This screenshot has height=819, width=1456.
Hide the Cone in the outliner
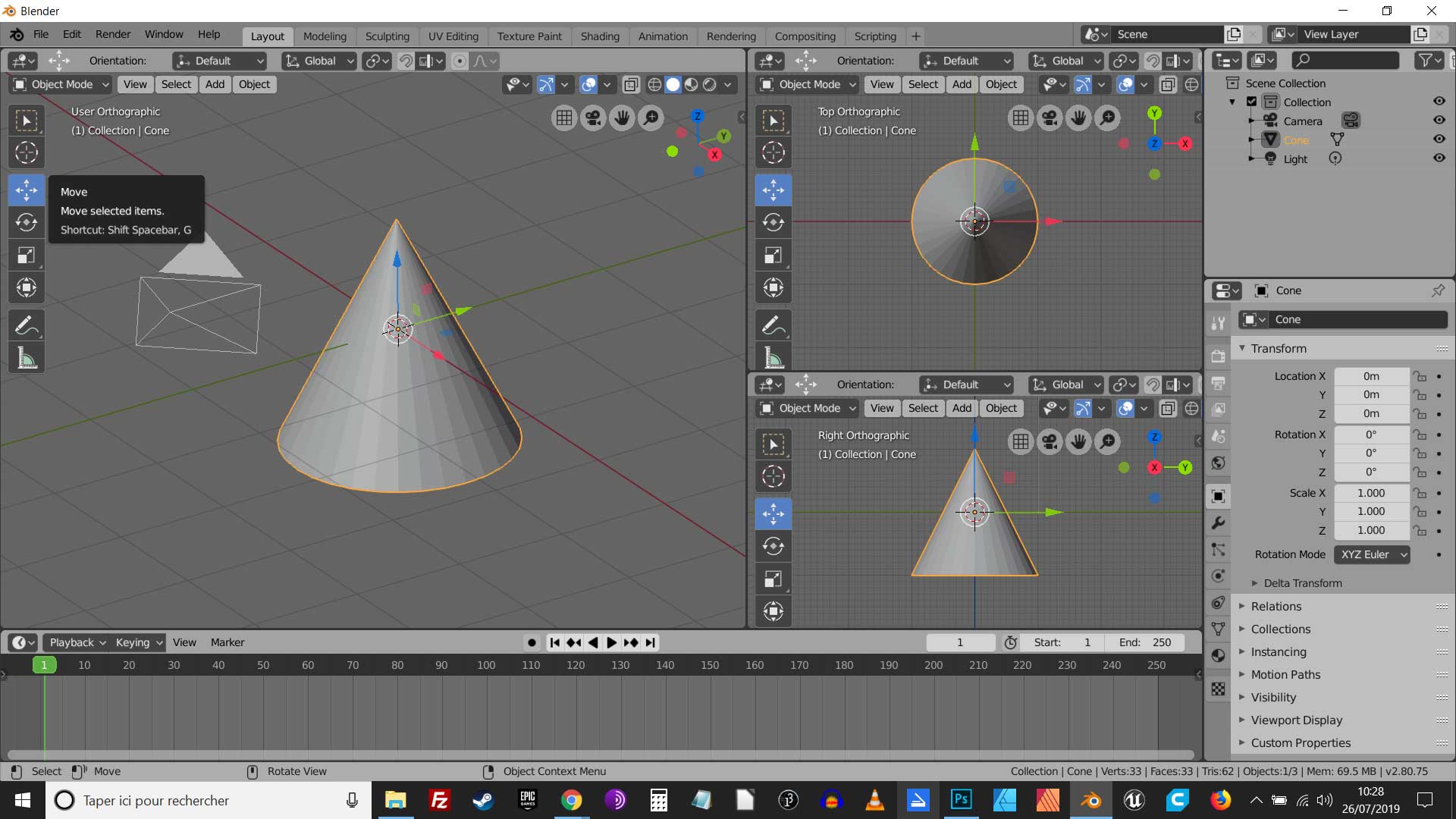point(1439,140)
